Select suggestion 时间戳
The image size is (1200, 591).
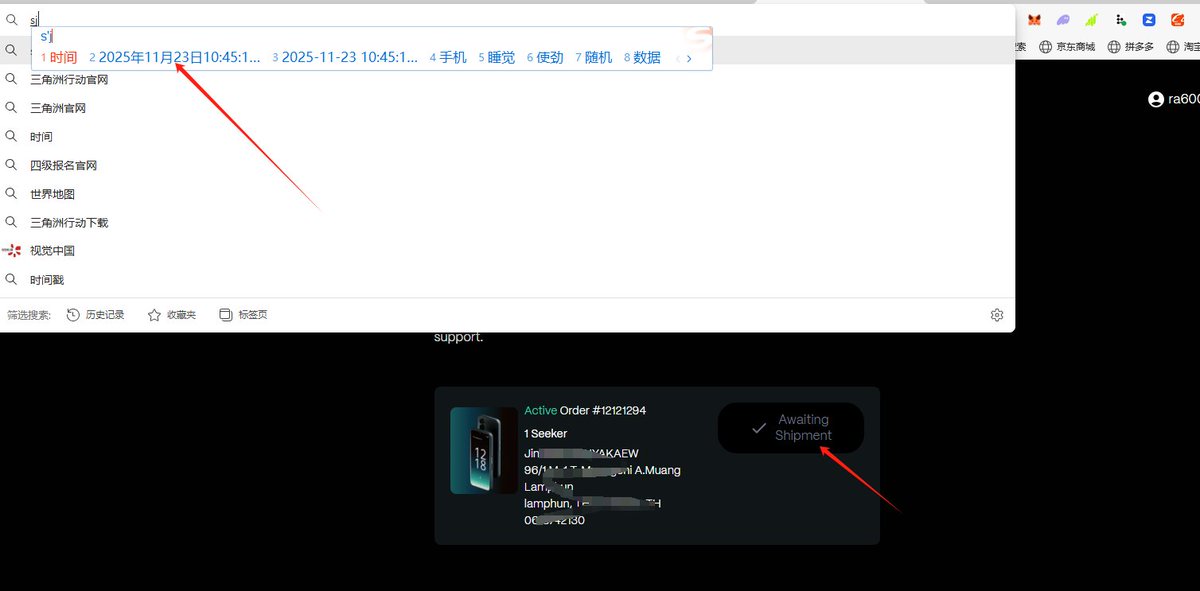[x=507, y=280]
